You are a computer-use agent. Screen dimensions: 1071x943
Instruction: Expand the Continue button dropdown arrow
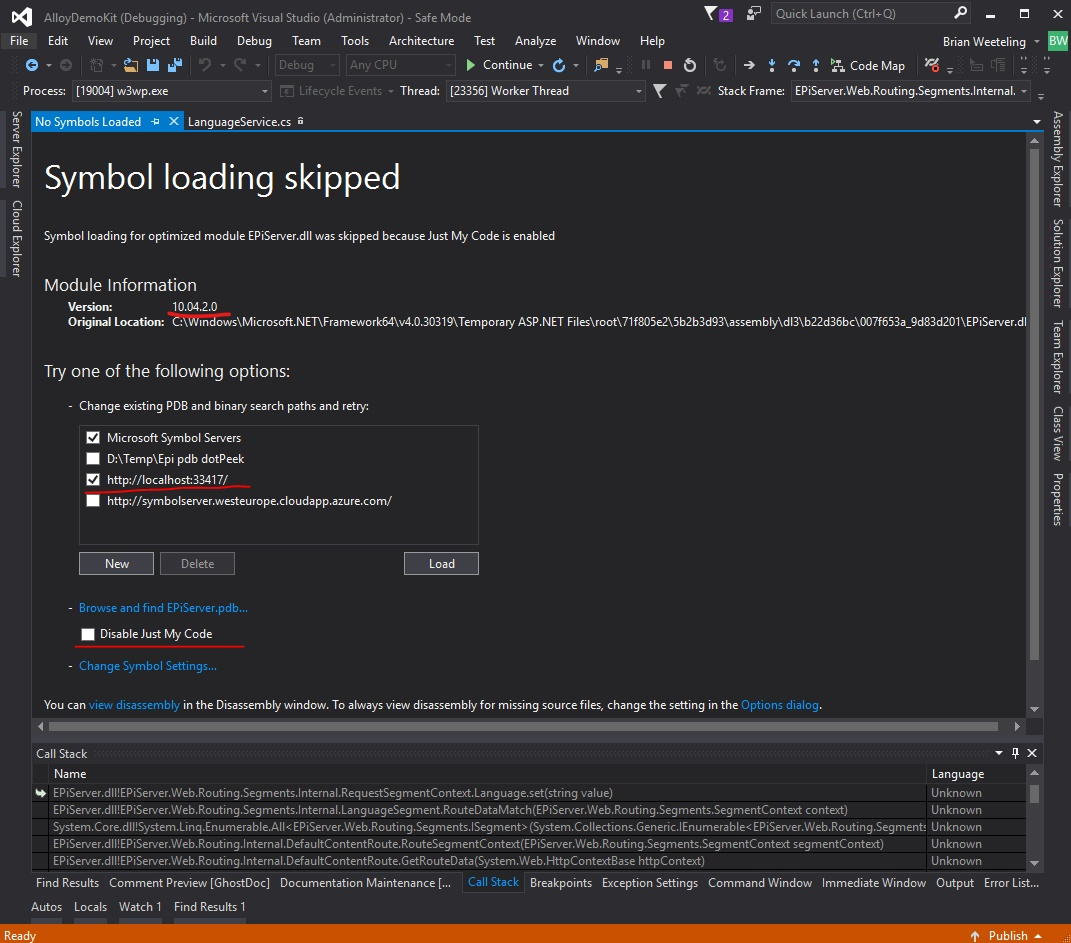541,66
